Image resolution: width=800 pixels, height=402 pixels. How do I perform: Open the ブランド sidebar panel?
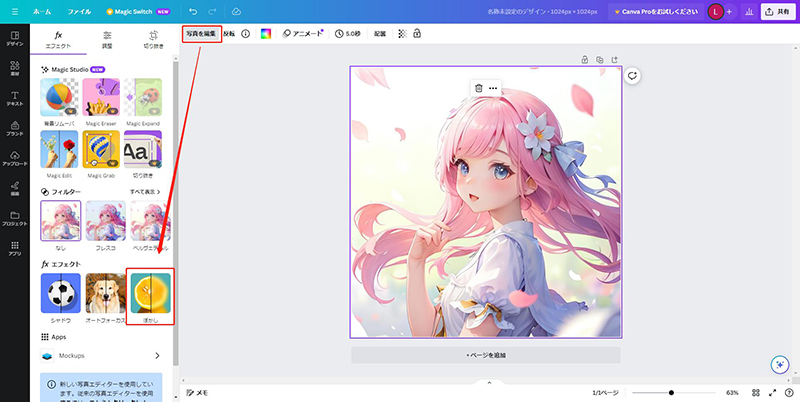pos(15,129)
